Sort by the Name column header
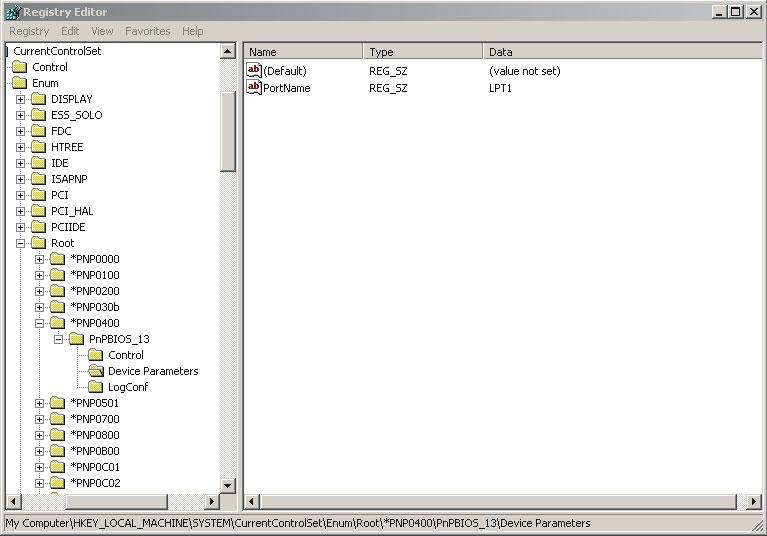Image resolution: width=767 pixels, height=536 pixels. [x=303, y=52]
